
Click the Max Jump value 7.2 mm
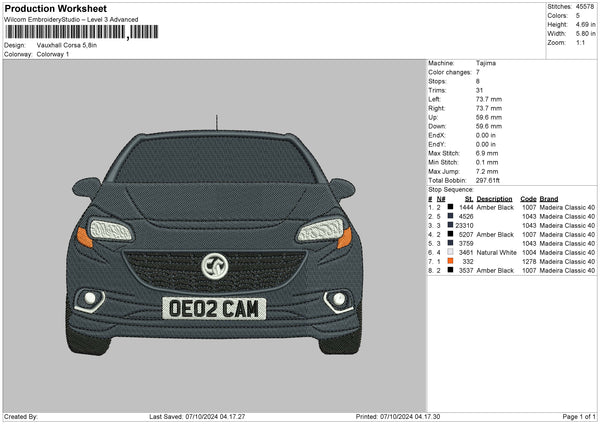pos(487,171)
